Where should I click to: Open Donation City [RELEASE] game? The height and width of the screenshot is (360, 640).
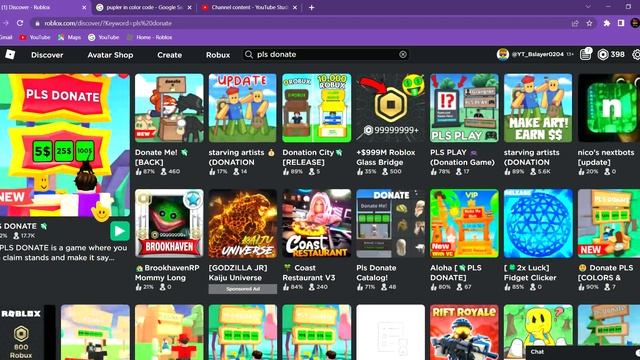click(x=316, y=108)
